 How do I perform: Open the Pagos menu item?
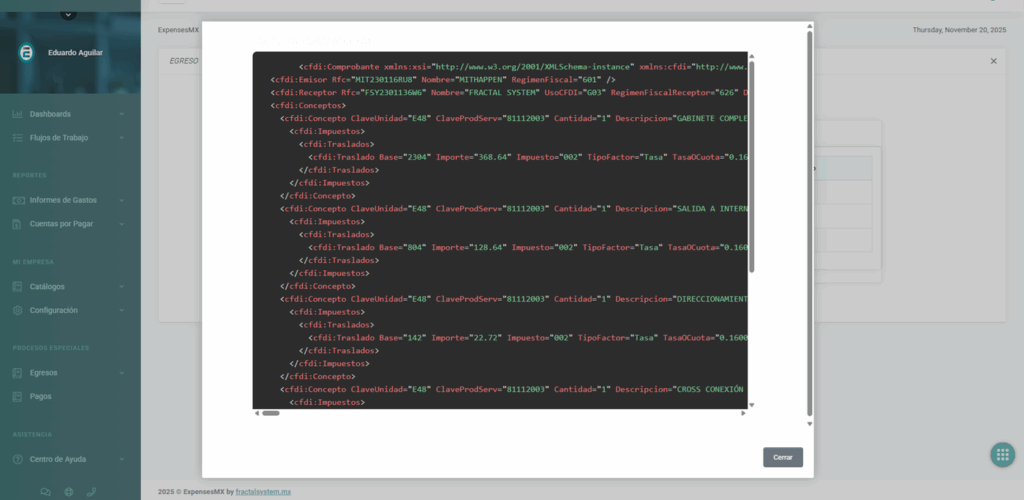pos(41,396)
